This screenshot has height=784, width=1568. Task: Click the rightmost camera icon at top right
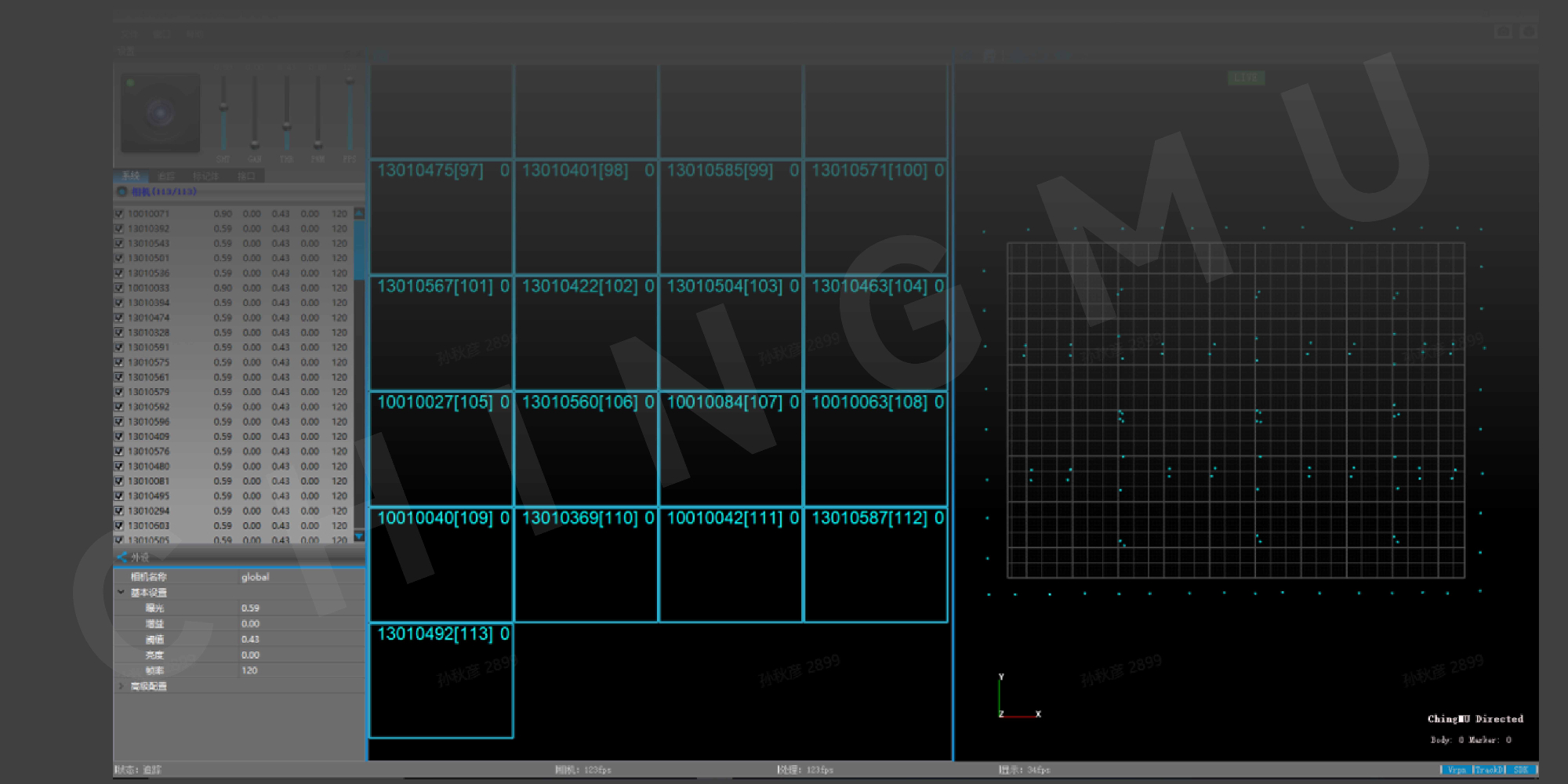point(1528,31)
